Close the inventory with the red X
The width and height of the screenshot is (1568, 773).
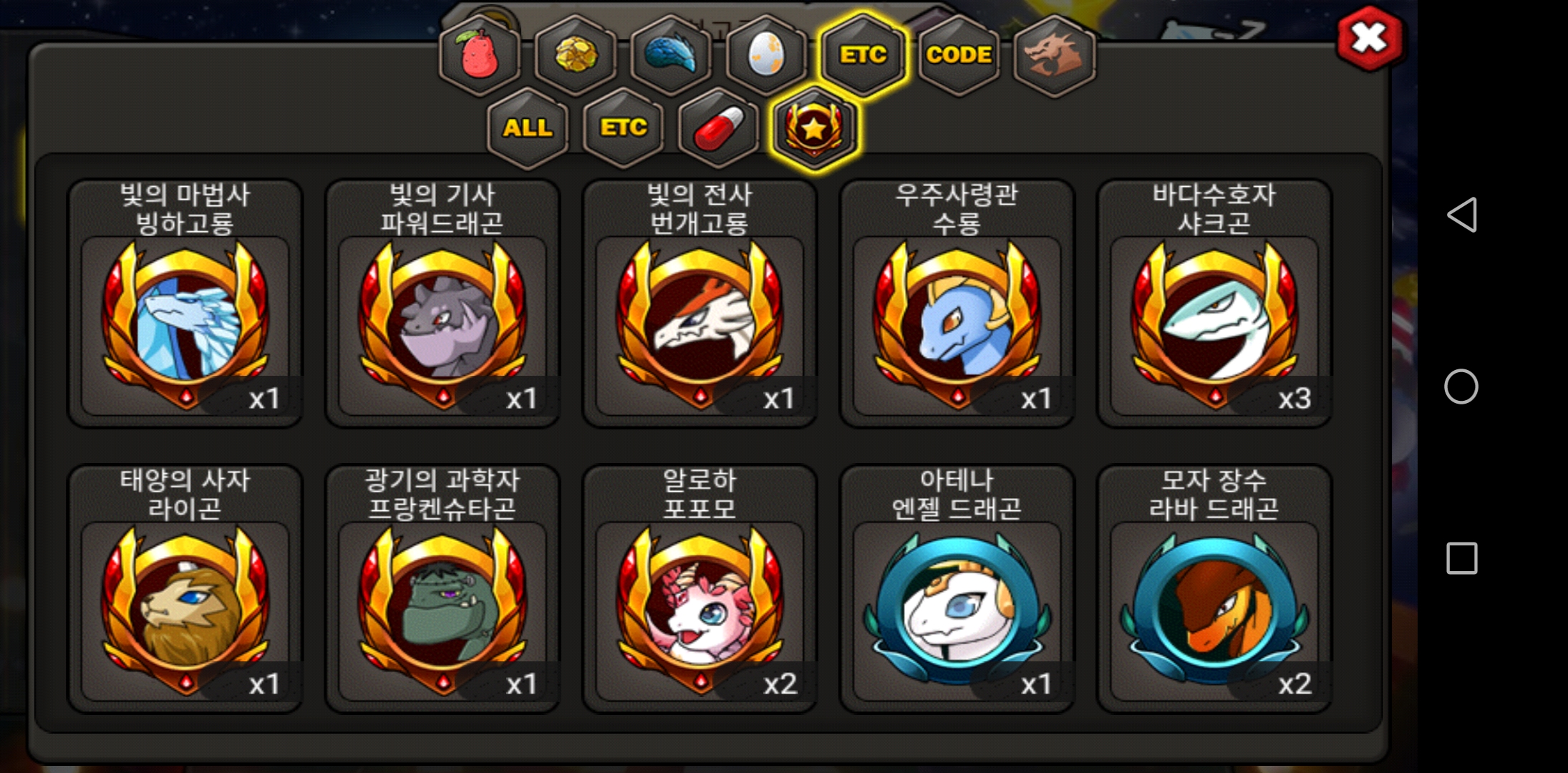(1369, 39)
